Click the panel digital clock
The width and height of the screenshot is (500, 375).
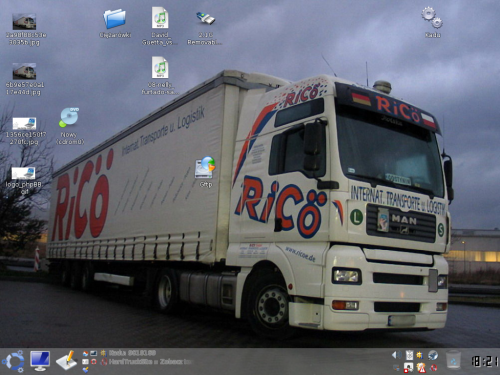[485, 361]
